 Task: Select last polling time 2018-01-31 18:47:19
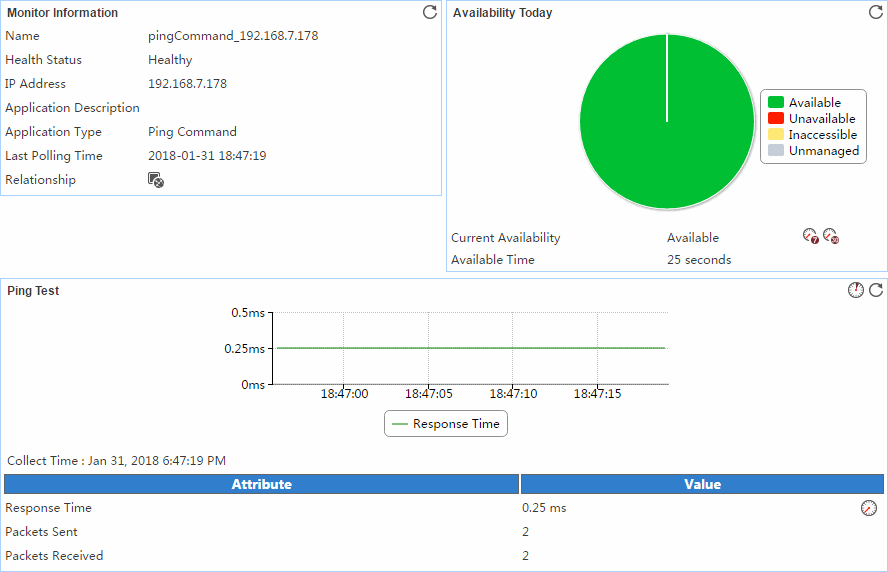(207, 156)
